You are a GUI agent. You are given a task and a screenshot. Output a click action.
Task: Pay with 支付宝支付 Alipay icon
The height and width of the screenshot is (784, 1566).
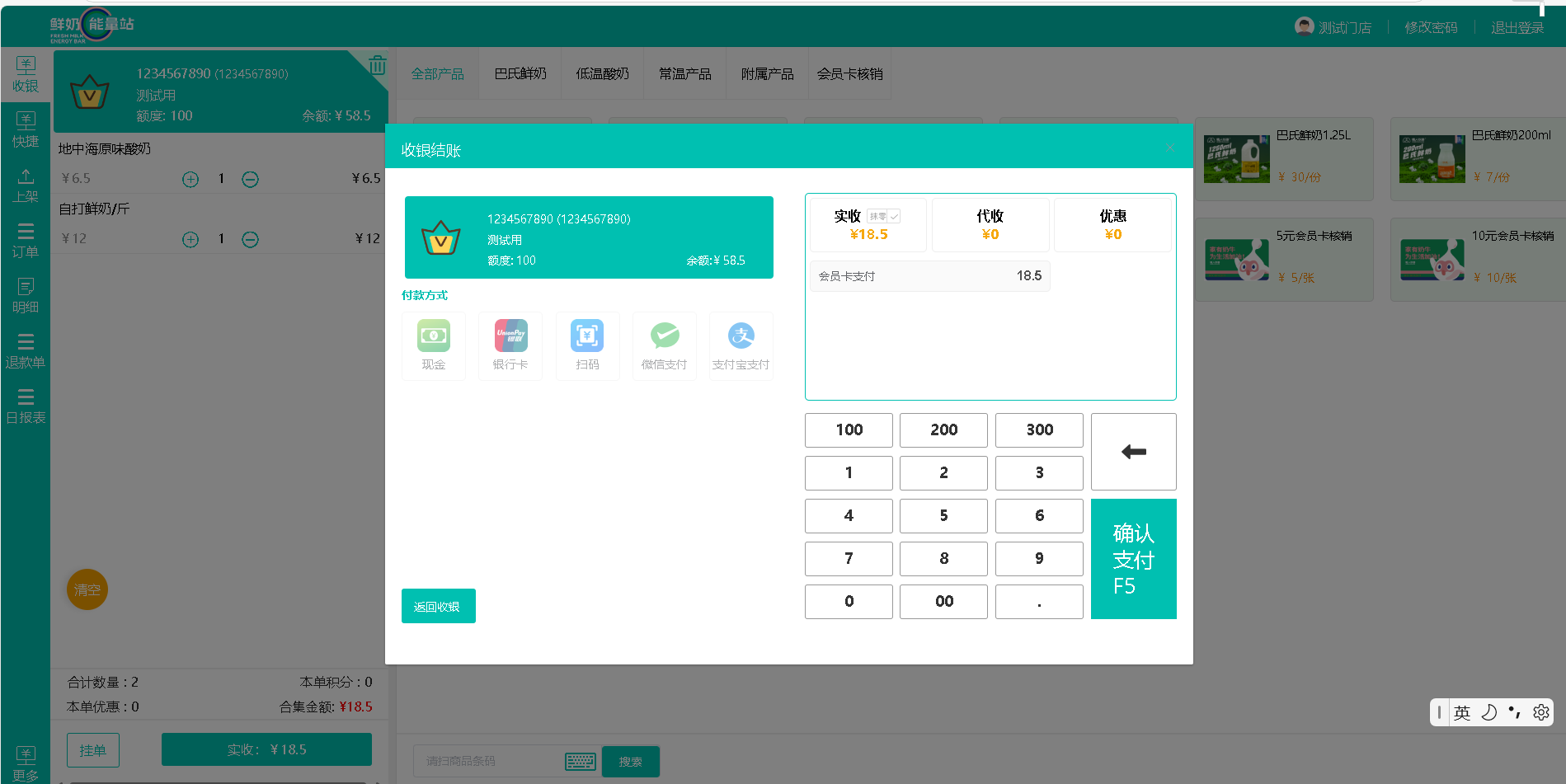click(x=741, y=345)
